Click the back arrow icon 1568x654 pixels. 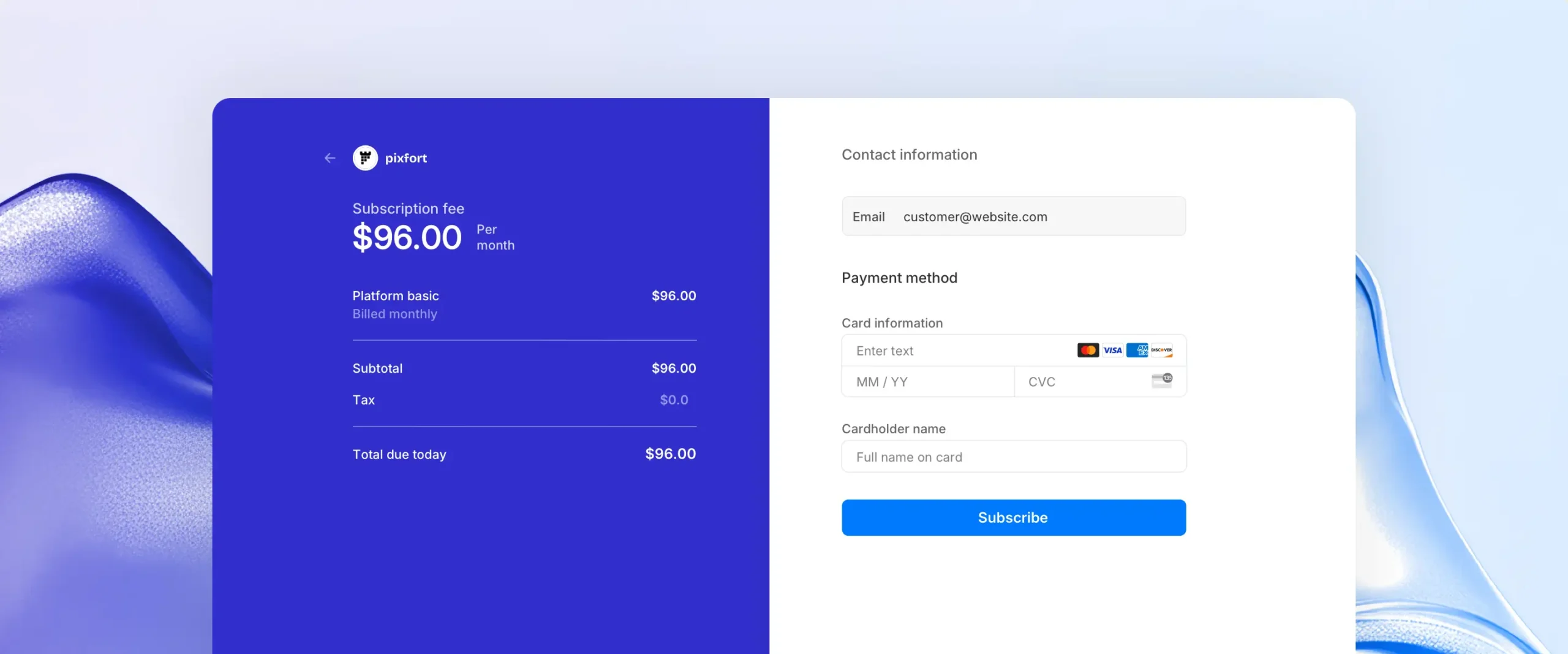[x=330, y=158]
